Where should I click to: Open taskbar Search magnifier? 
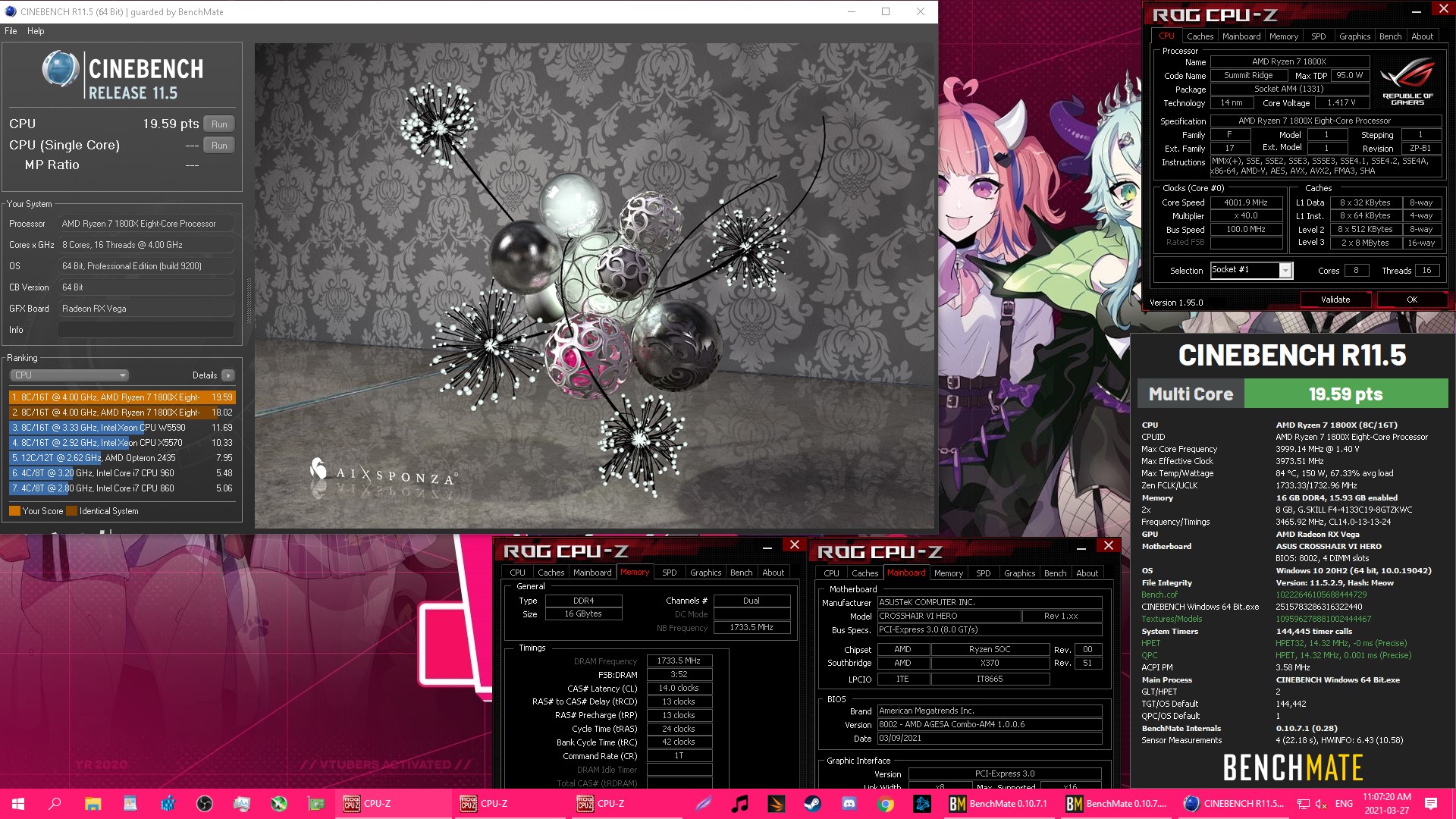coord(55,804)
